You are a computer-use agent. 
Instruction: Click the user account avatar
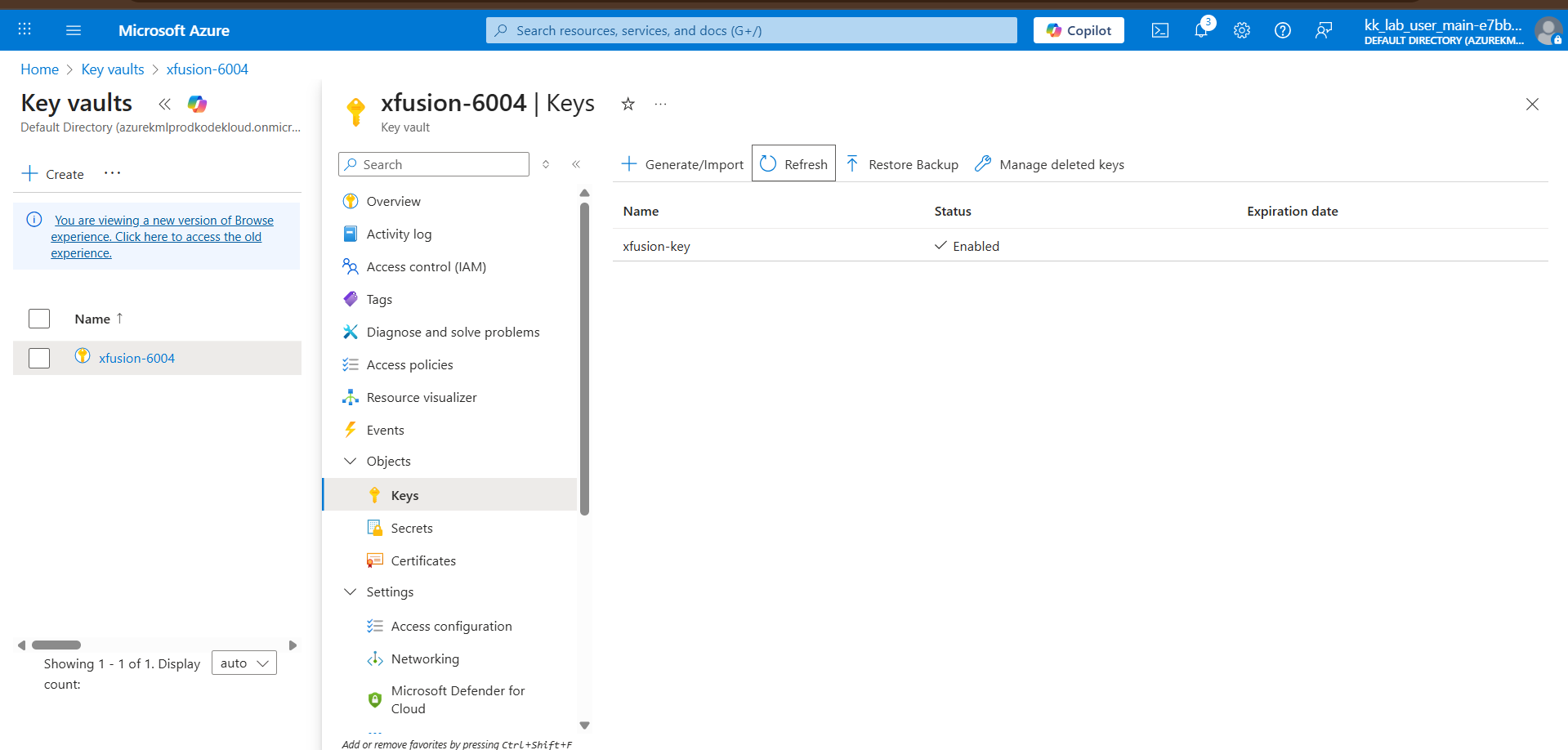(1548, 30)
